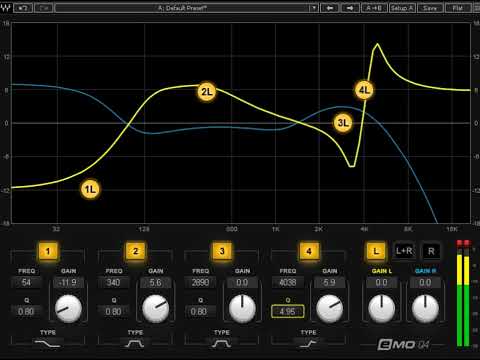This screenshot has height=360, width=480.
Task: Select the 1L band marker on graph
Action: 90,189
